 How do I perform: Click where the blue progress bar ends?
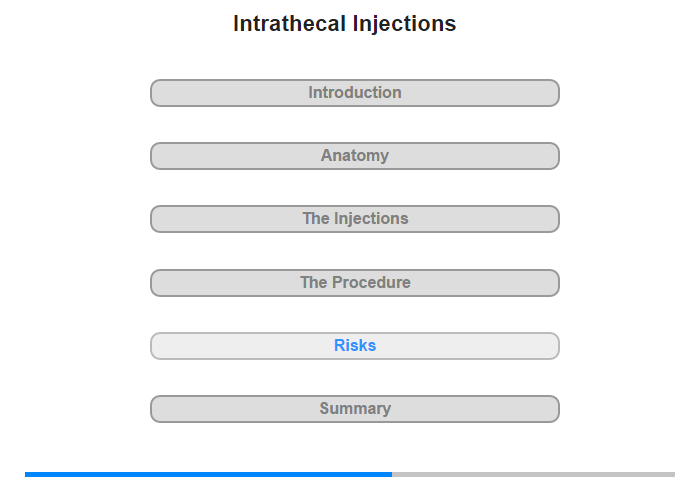[x=392, y=474]
